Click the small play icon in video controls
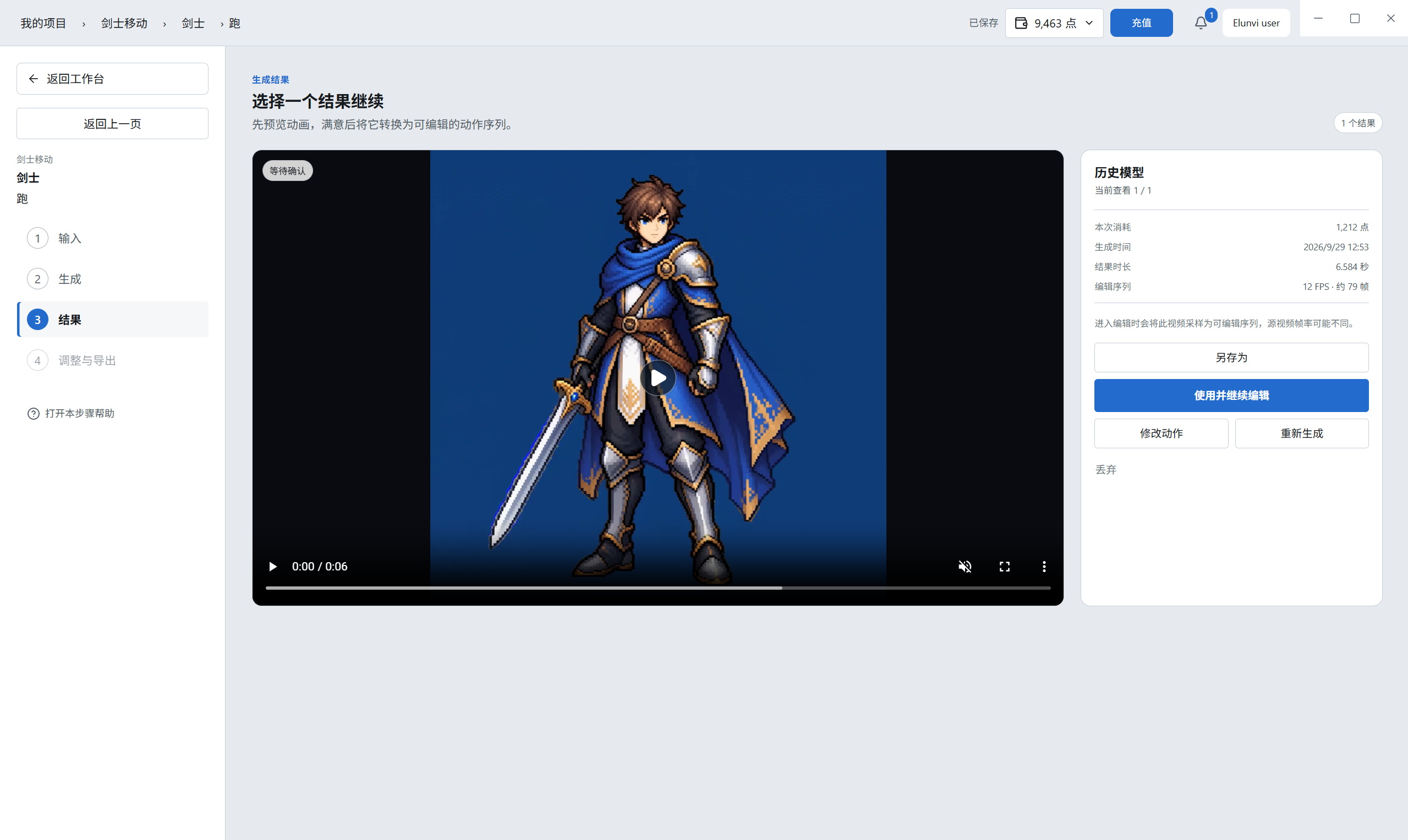Screen dimensions: 1408x840 tap(273, 567)
